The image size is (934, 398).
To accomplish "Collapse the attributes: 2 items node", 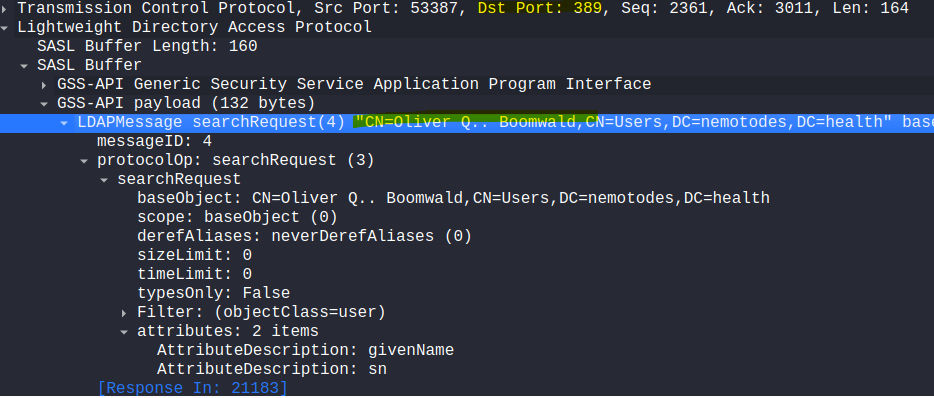I will pos(124,332).
